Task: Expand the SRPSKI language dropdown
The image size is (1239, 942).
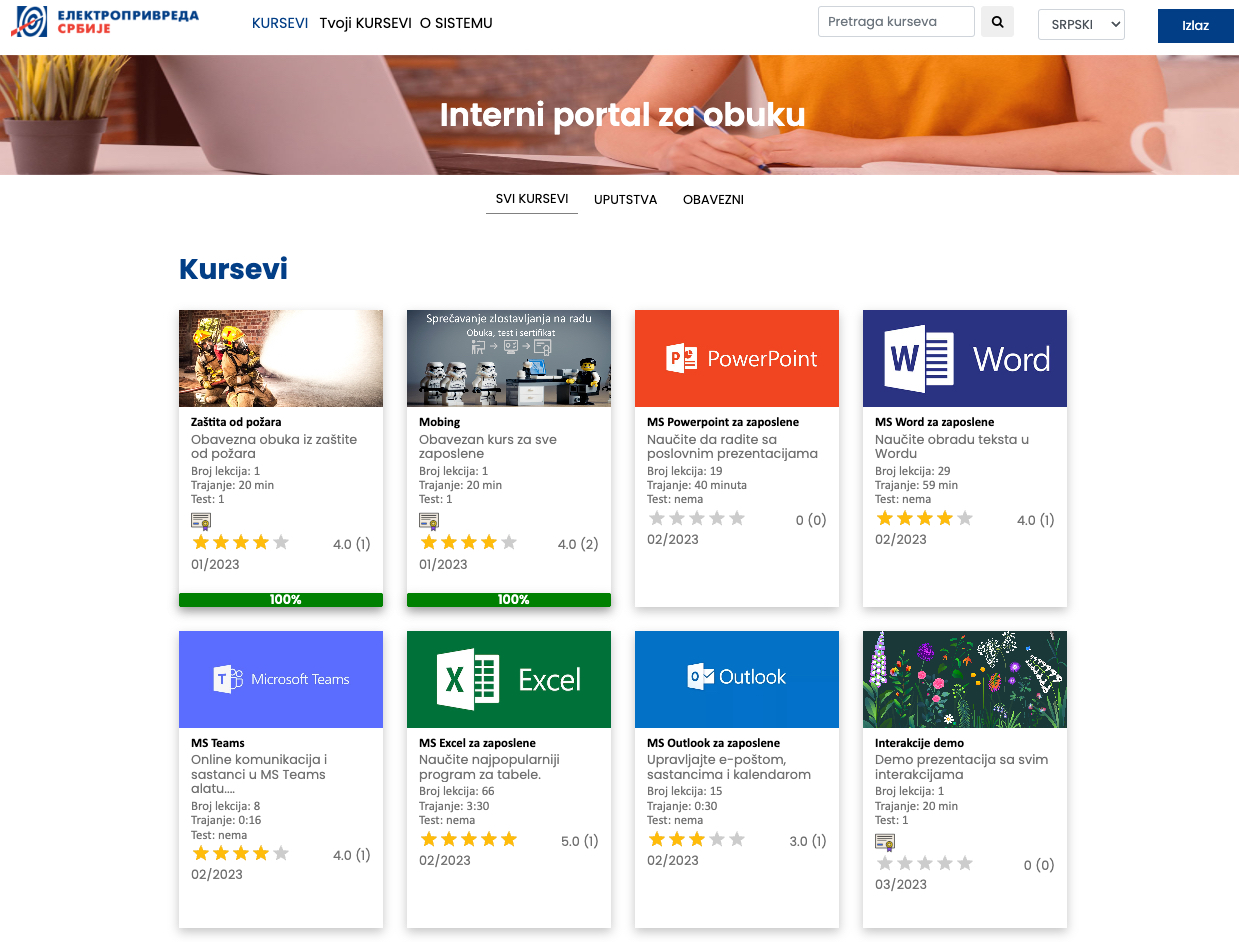Action: coord(1081,25)
